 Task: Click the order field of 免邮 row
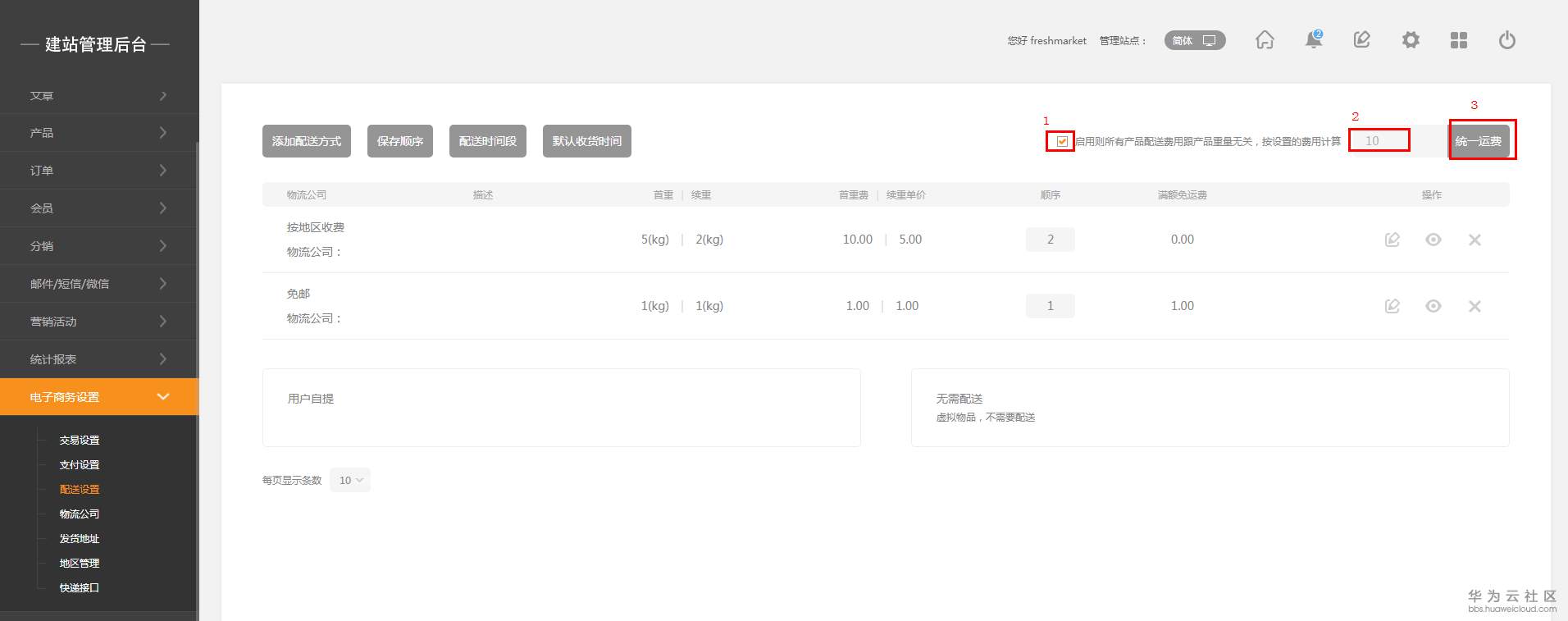[x=1051, y=306]
